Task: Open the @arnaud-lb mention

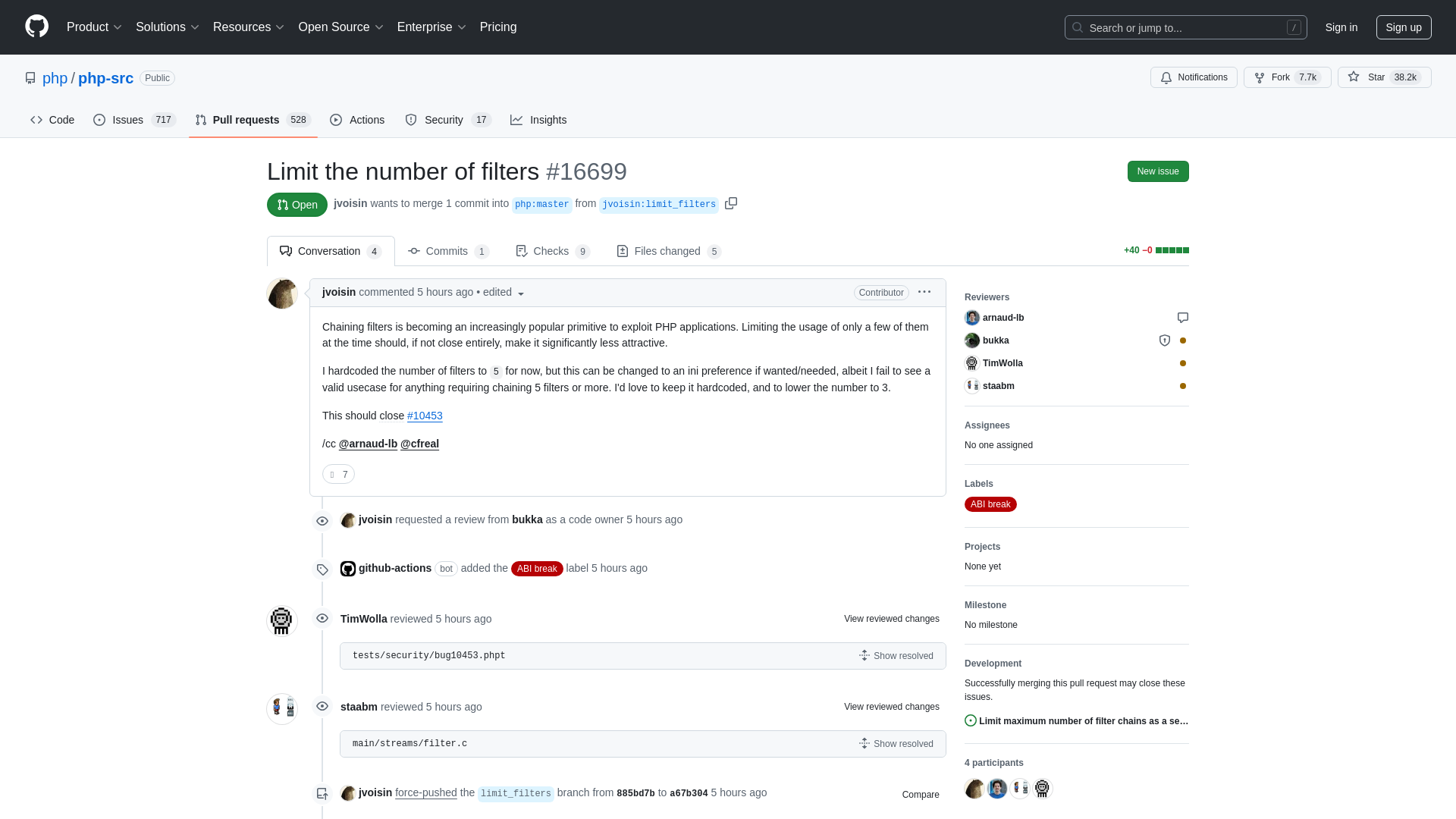Action: click(368, 444)
